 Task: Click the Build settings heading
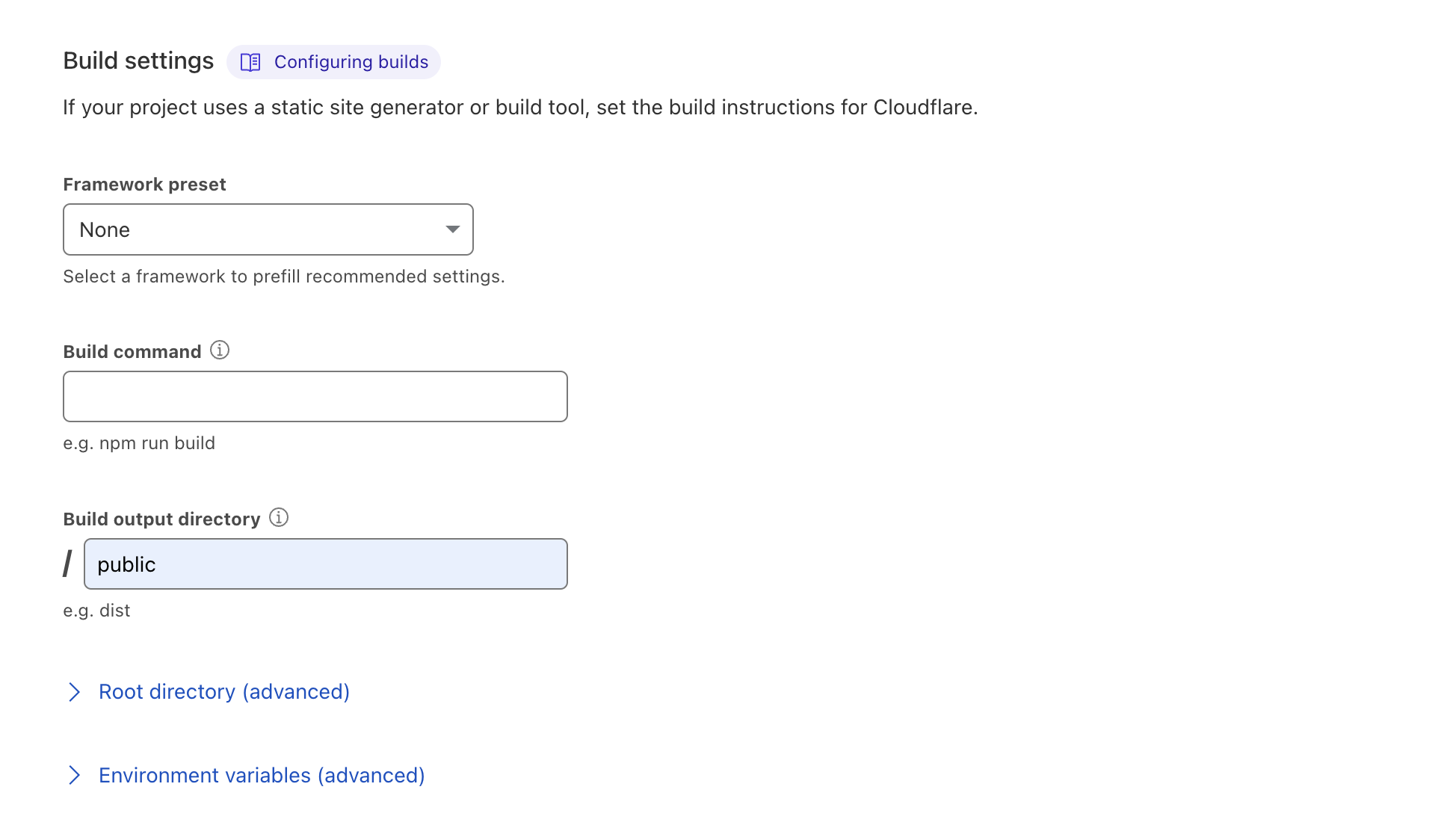[138, 61]
